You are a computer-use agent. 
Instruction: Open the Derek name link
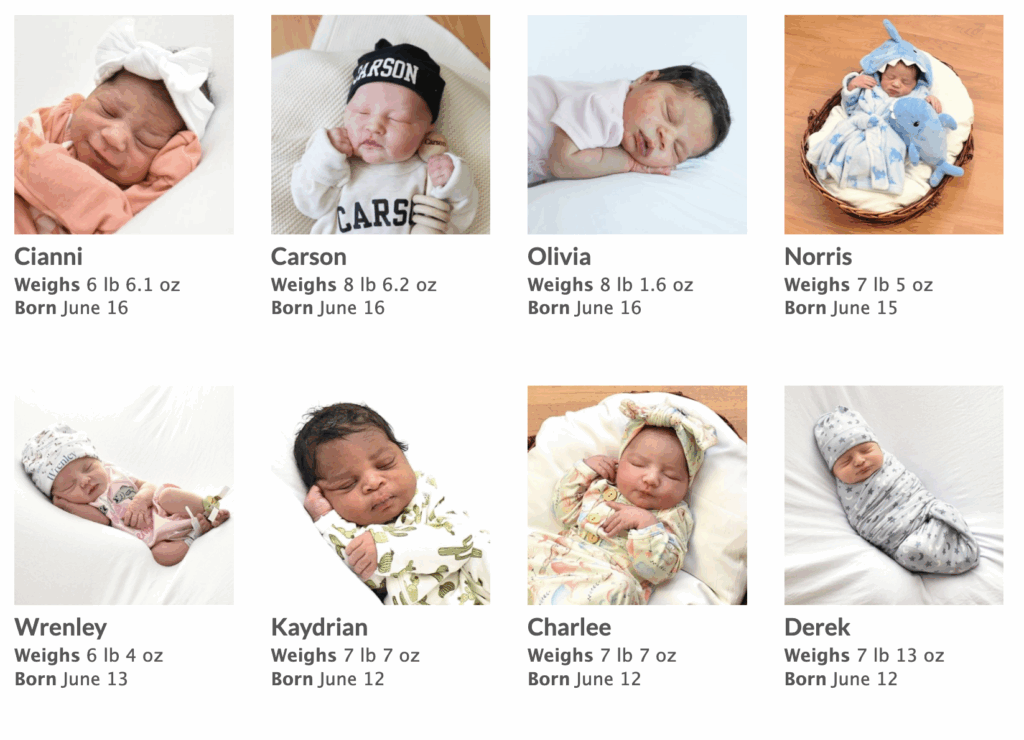pos(817,628)
